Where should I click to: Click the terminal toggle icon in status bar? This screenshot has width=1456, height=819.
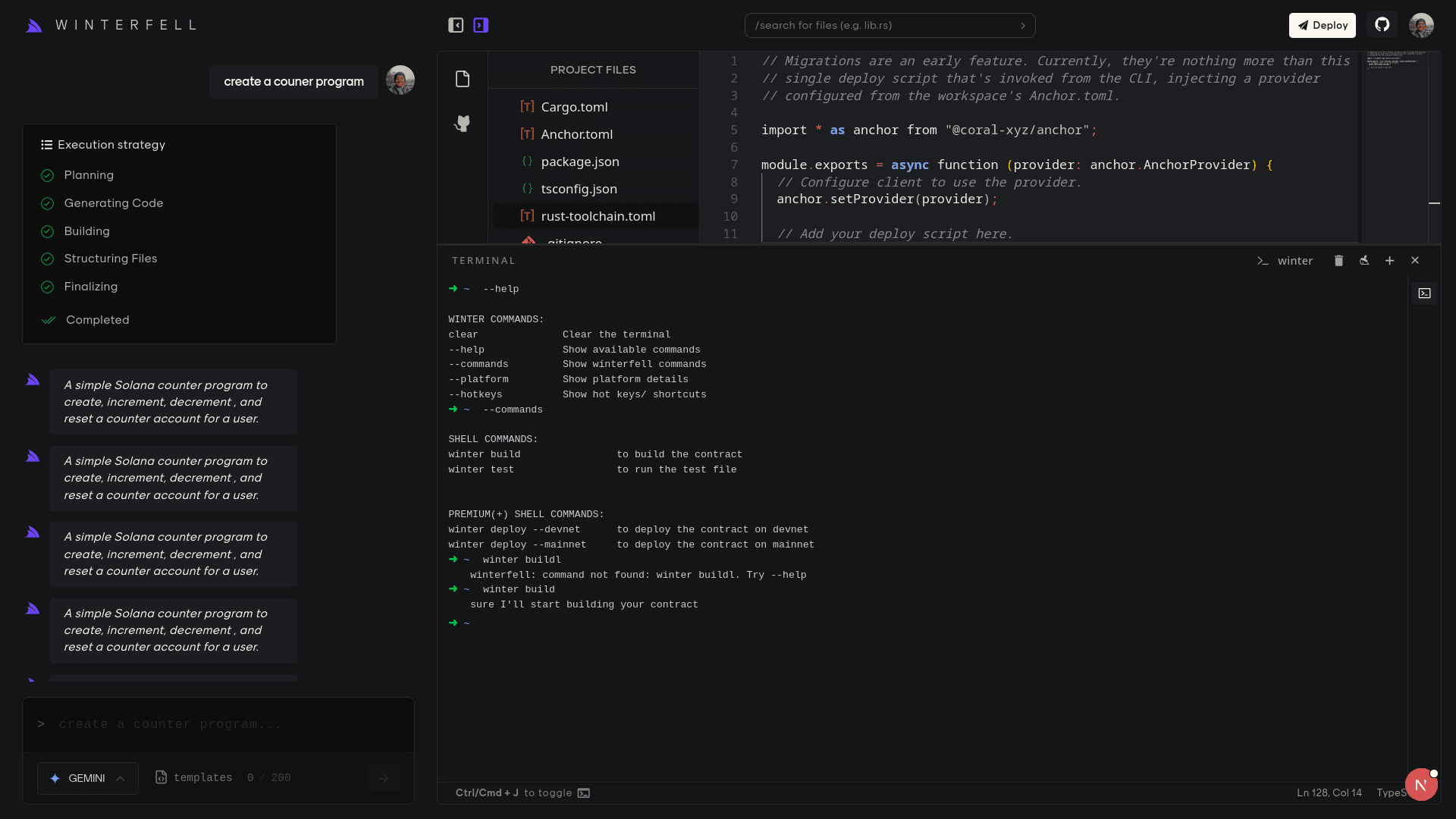[x=584, y=793]
